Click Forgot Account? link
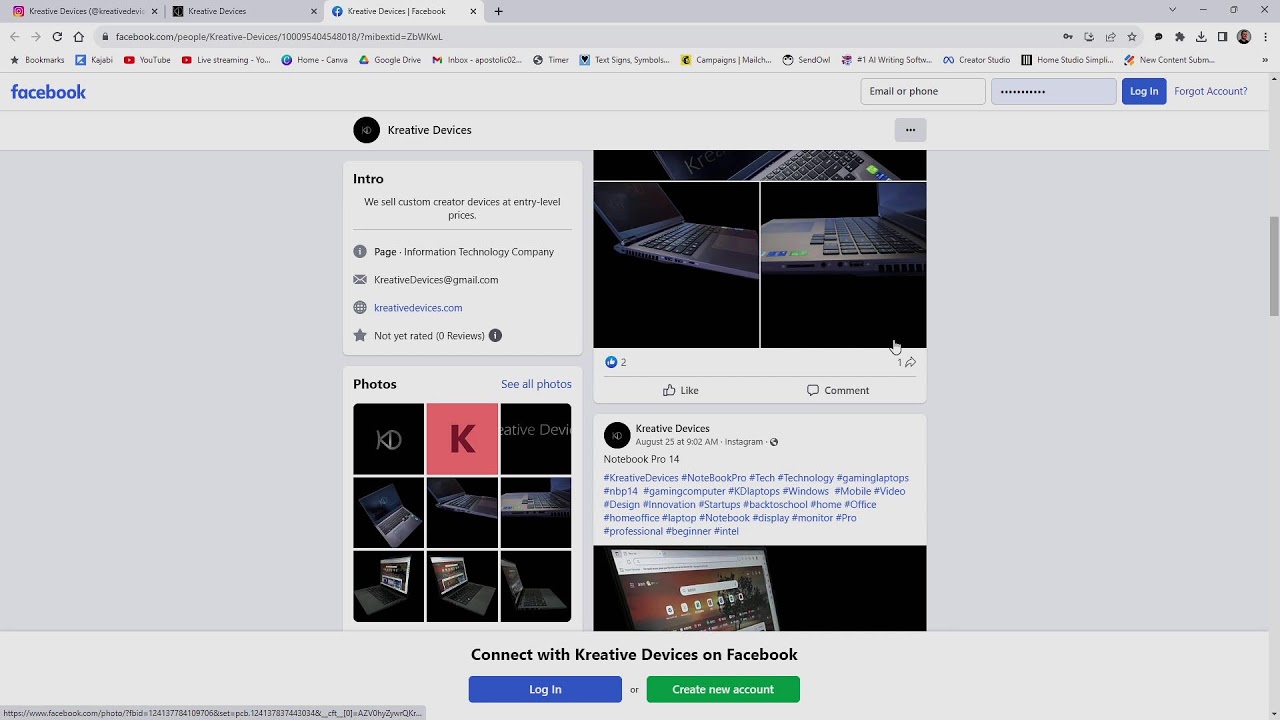Screen dimensions: 1280x720 click(x=1210, y=91)
